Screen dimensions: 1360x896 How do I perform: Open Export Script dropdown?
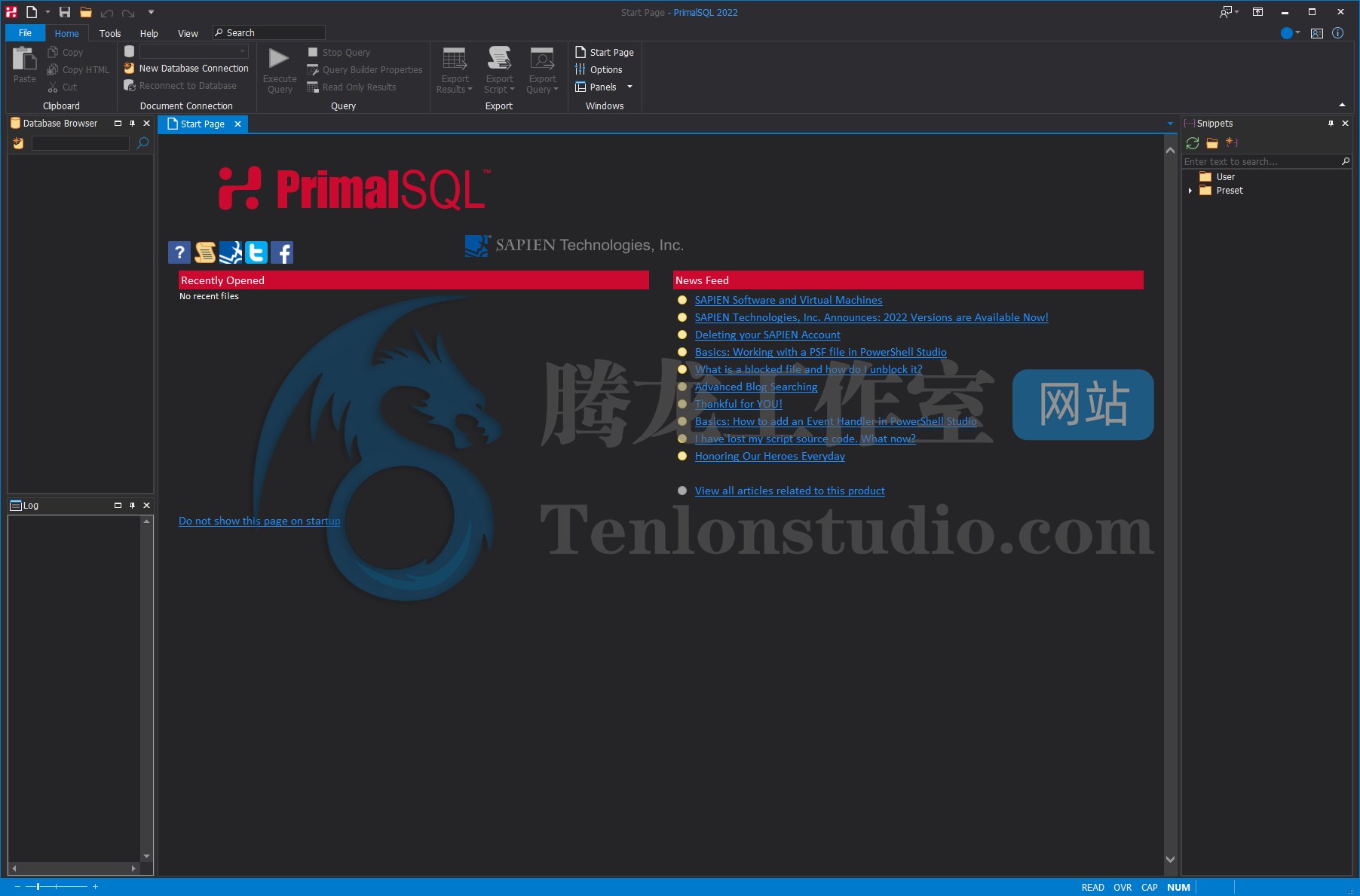pyautogui.click(x=499, y=70)
